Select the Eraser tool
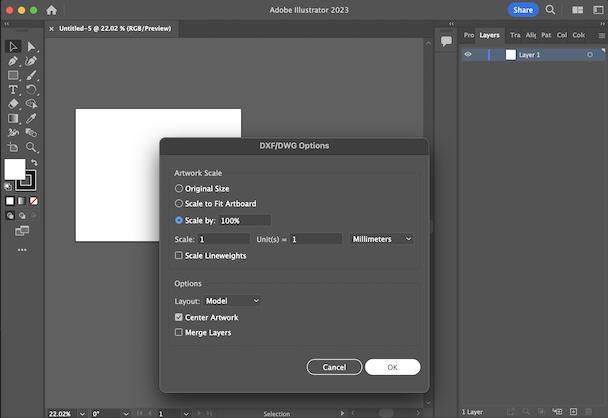The image size is (608, 418). click(x=13, y=104)
